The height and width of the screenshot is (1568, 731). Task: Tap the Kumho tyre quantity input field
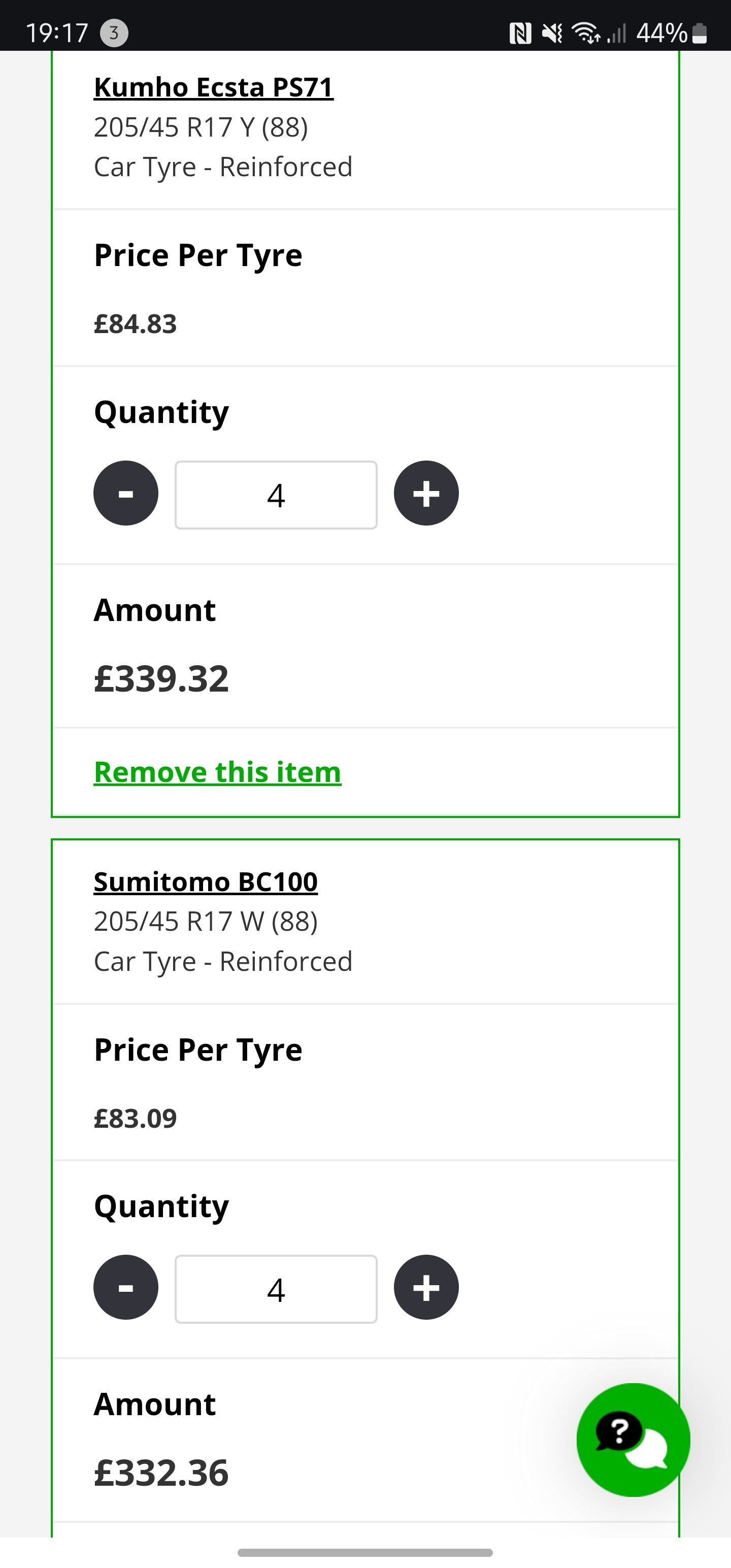pos(276,495)
